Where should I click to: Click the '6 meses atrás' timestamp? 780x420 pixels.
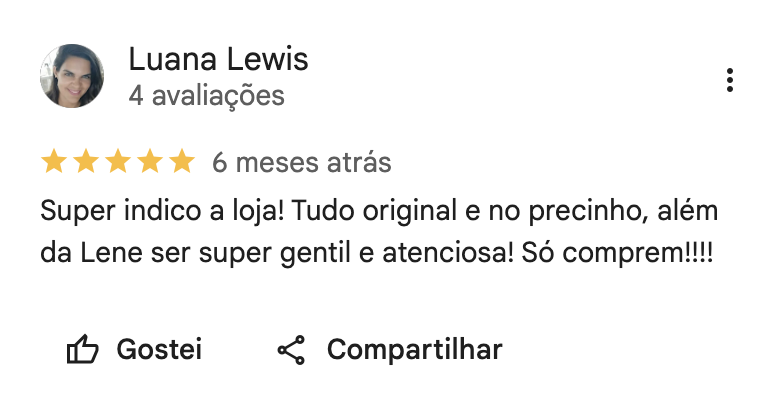(x=302, y=163)
